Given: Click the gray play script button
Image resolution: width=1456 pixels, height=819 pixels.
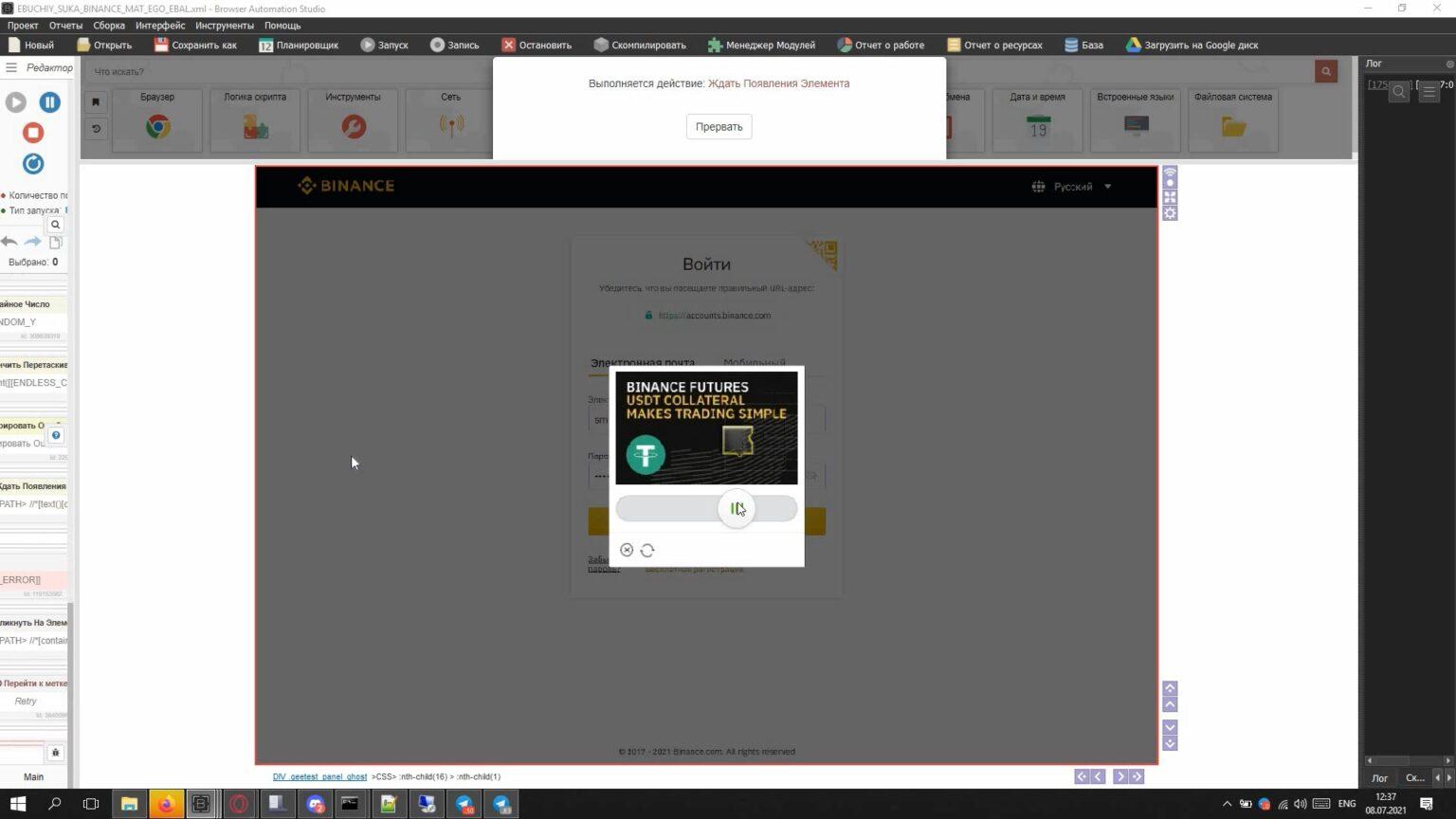Looking at the screenshot, I should pos(16,102).
